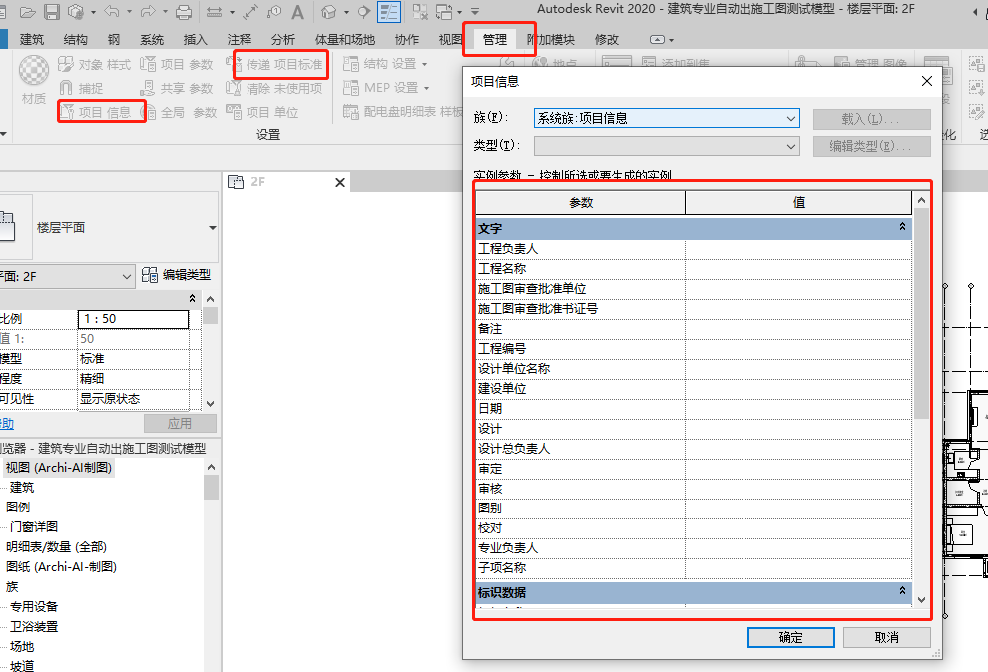The height and width of the screenshot is (672, 988).
Task: Open the 注释 ribbon tab
Action: pos(239,40)
